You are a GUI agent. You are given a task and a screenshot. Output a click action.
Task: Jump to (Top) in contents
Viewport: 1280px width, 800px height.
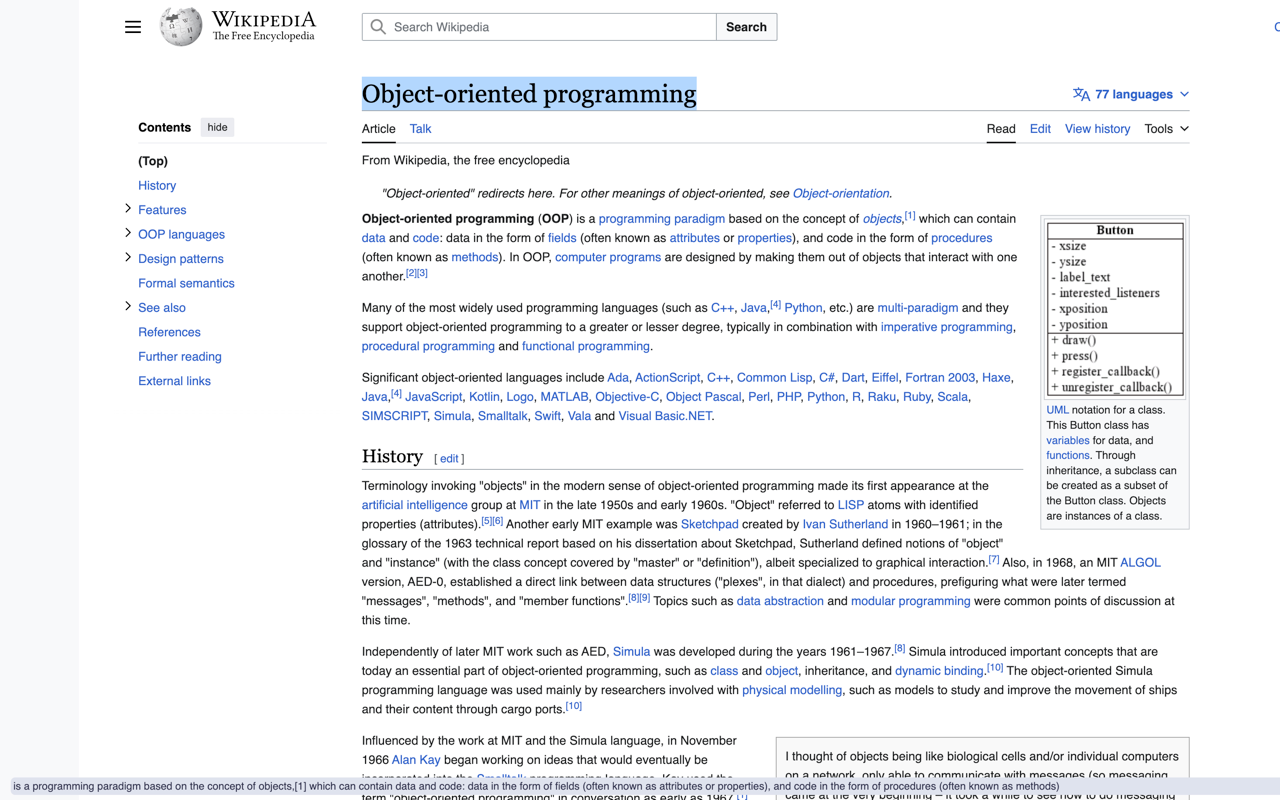[x=153, y=161]
